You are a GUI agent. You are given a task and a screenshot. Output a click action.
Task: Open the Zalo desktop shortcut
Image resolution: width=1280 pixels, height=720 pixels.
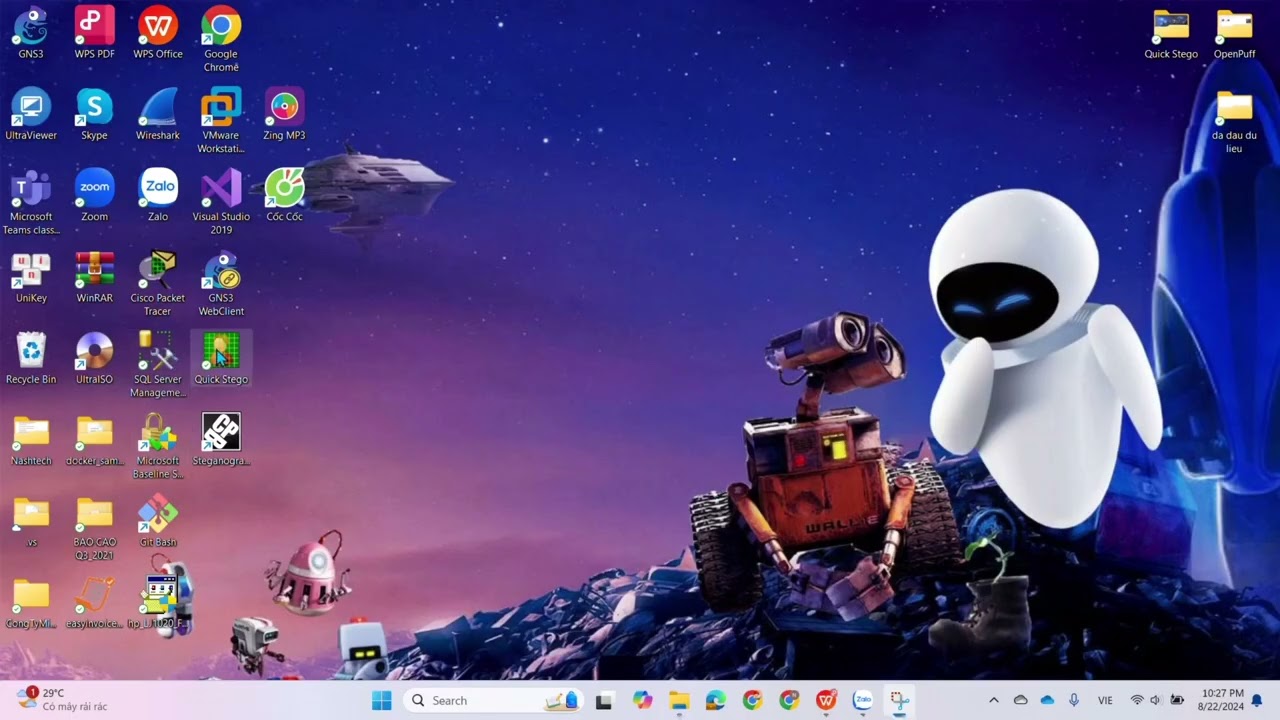click(x=158, y=192)
